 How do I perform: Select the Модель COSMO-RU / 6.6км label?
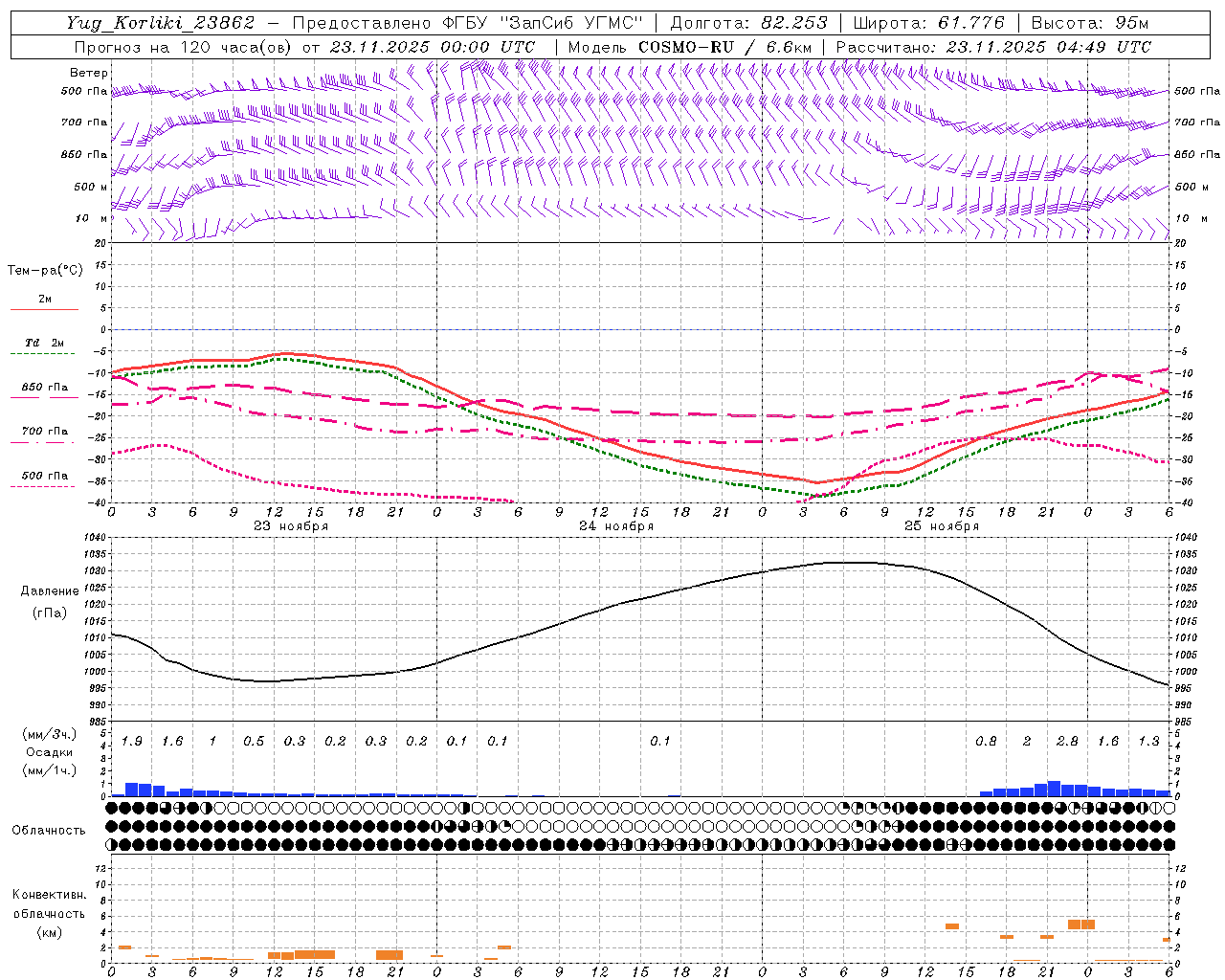689,47
